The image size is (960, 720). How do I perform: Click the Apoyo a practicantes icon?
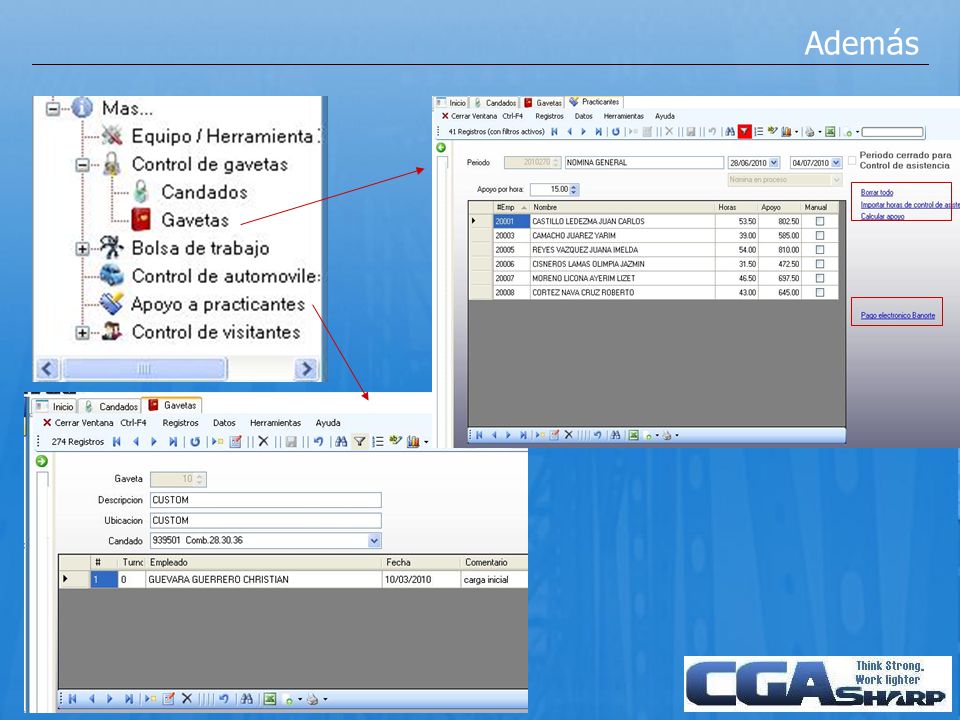pos(111,304)
